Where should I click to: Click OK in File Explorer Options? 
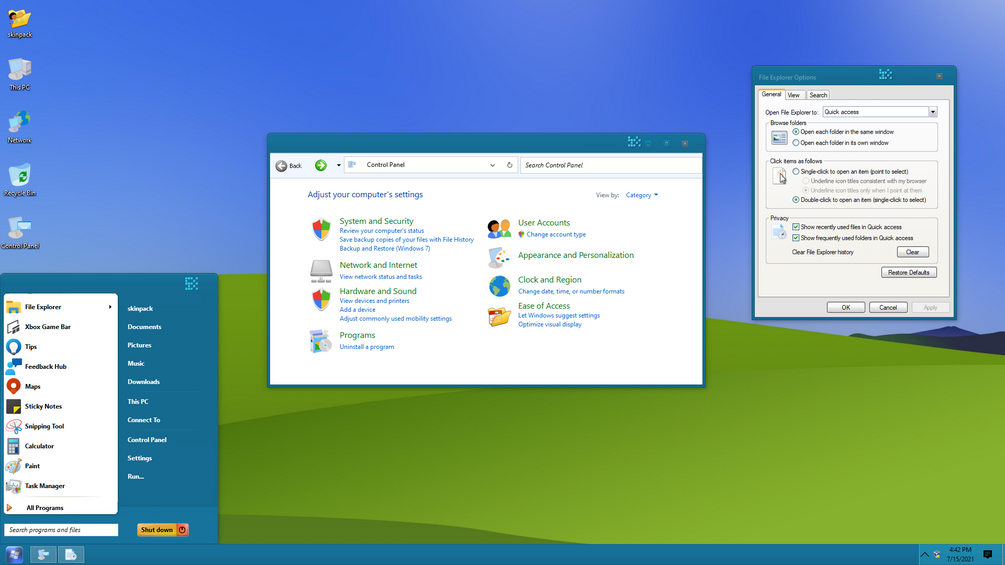(845, 307)
